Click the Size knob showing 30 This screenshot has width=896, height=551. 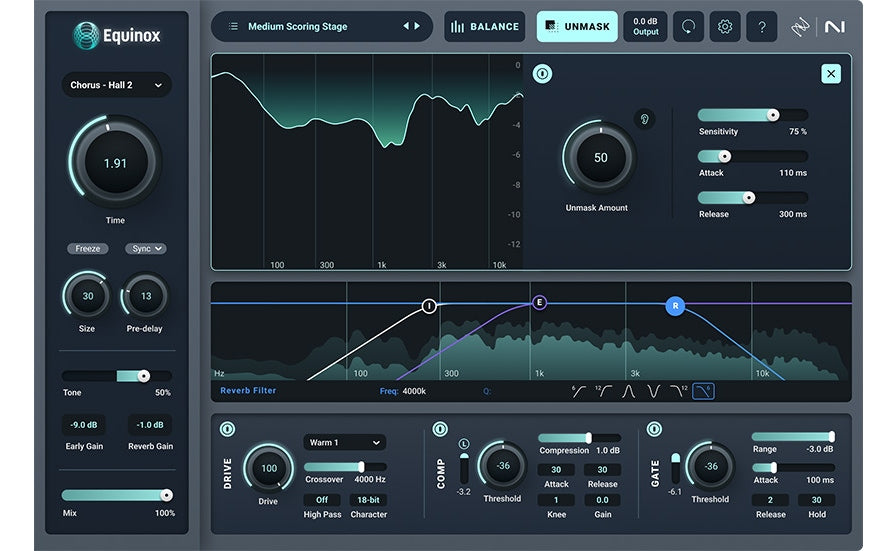(x=87, y=296)
